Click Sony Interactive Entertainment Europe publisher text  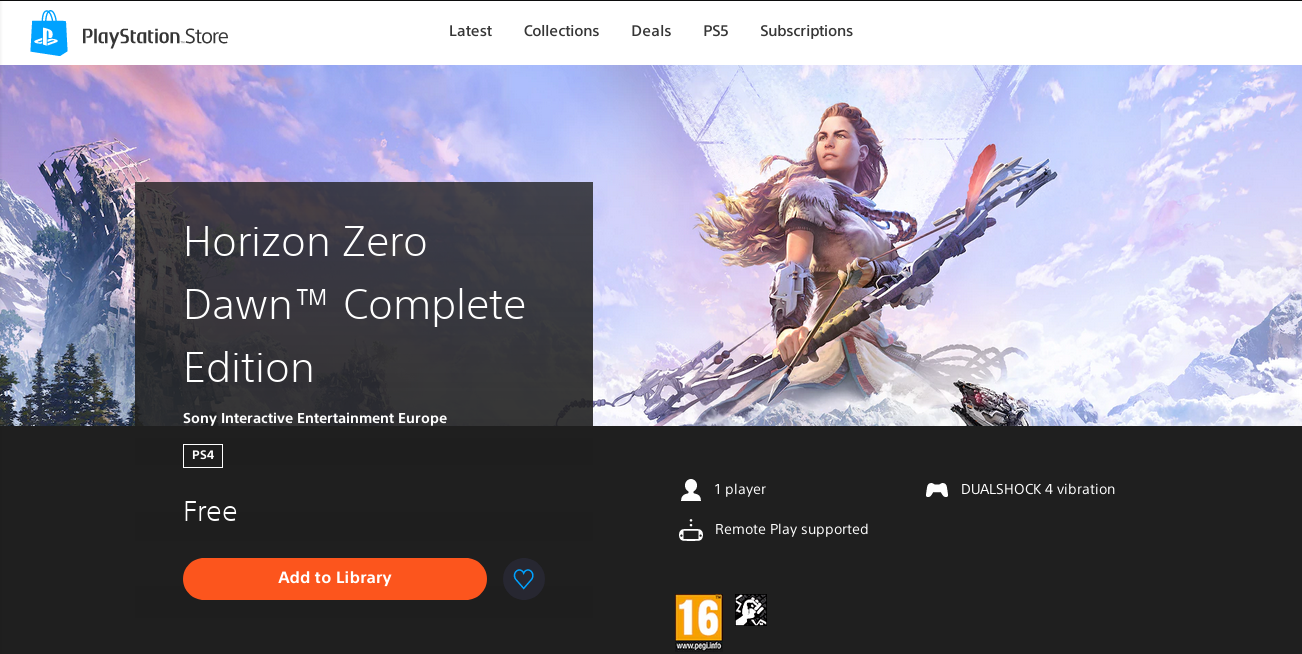315,418
